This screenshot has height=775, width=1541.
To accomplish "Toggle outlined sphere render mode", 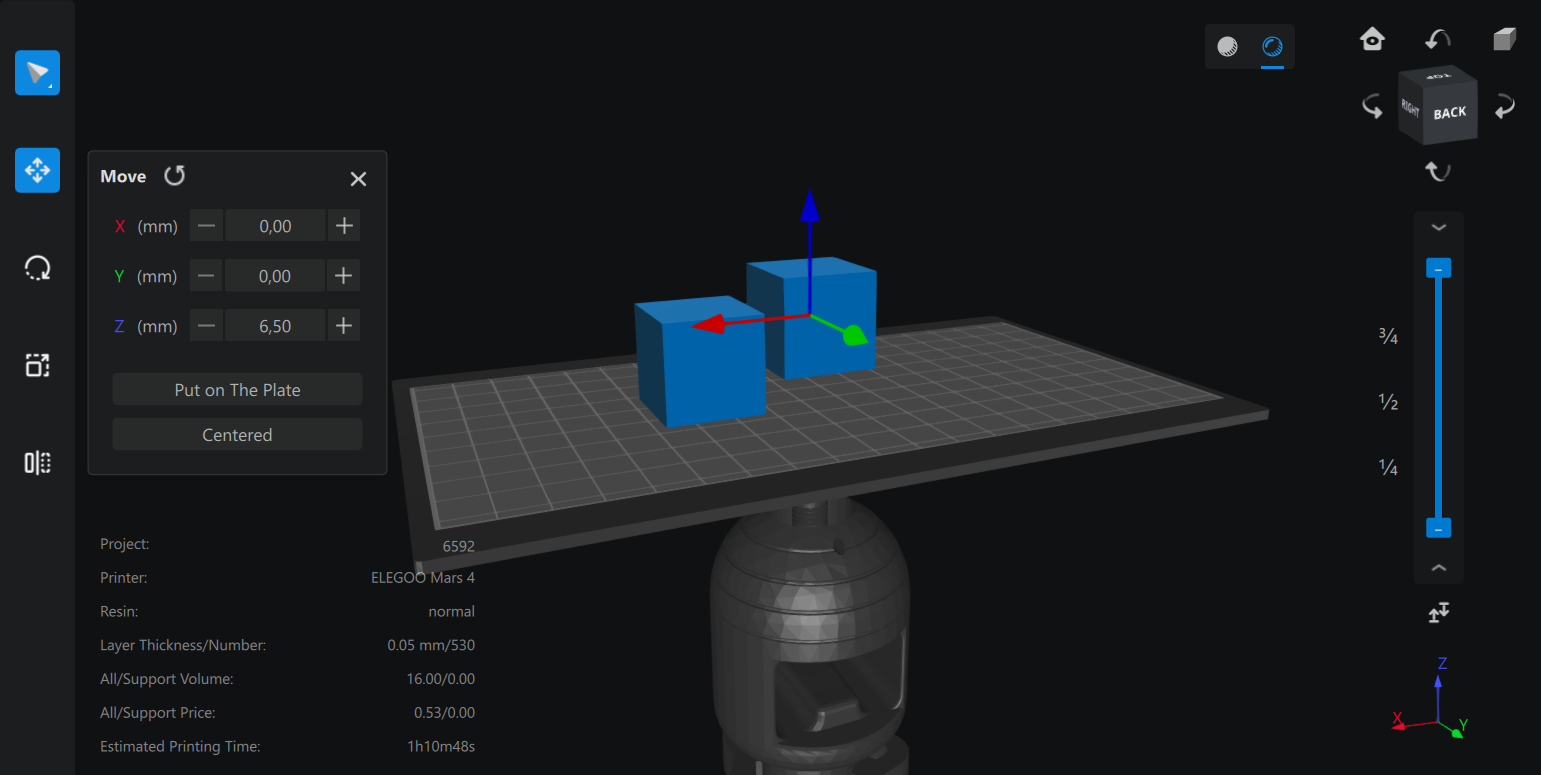I will [1272, 47].
